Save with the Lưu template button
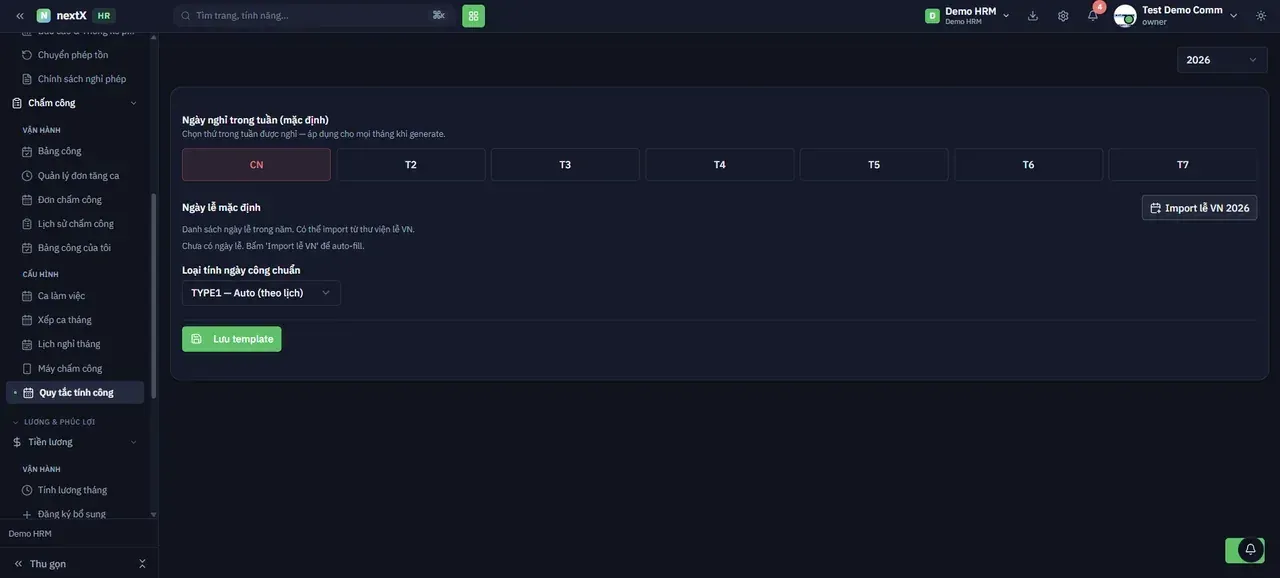The height and width of the screenshot is (578, 1280). tap(232, 339)
